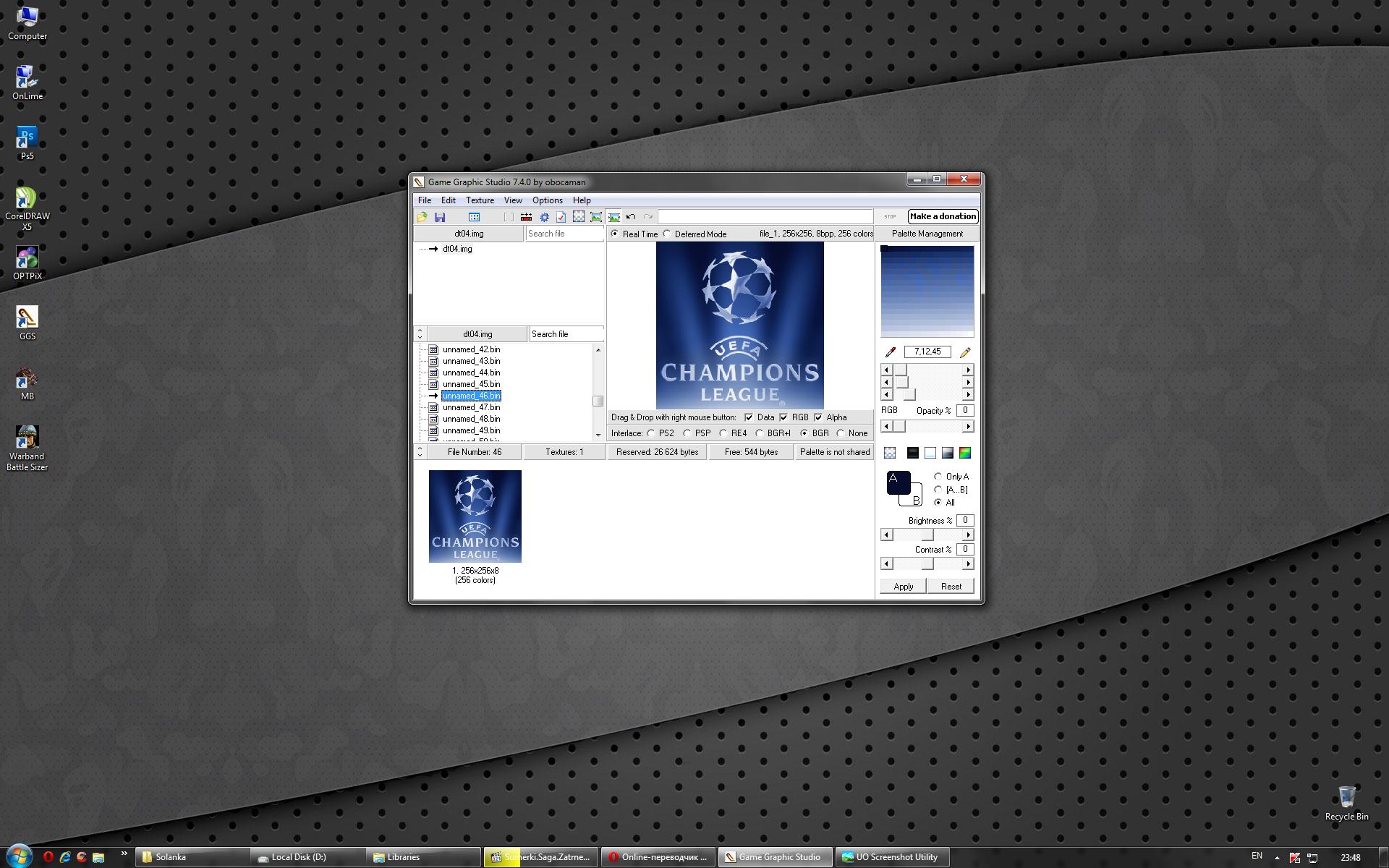This screenshot has height=868, width=1389.
Task: Open the Help menu
Action: pos(582,200)
